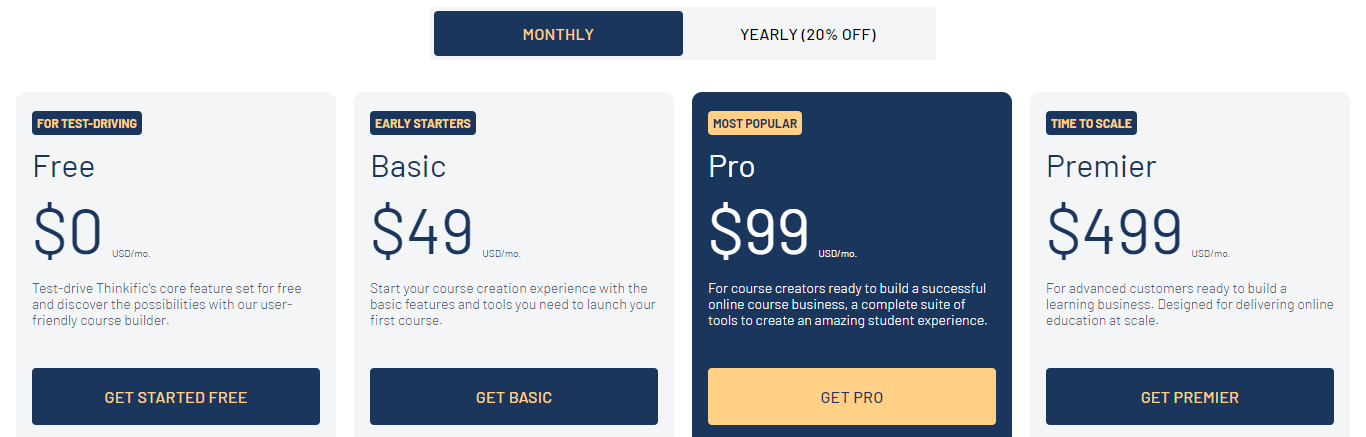Click the $0 price of Free plan
Screen dimensions: 1366x437
68,232
